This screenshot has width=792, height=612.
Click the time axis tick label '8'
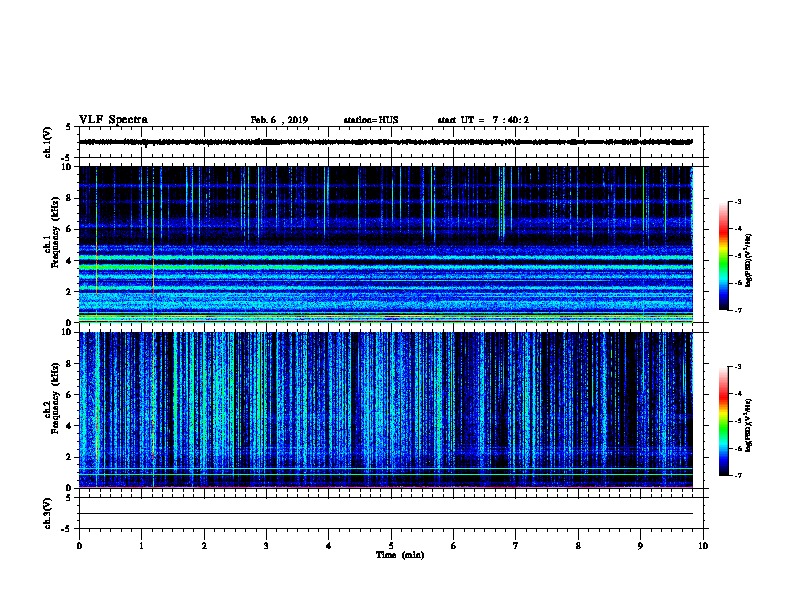[x=578, y=546]
